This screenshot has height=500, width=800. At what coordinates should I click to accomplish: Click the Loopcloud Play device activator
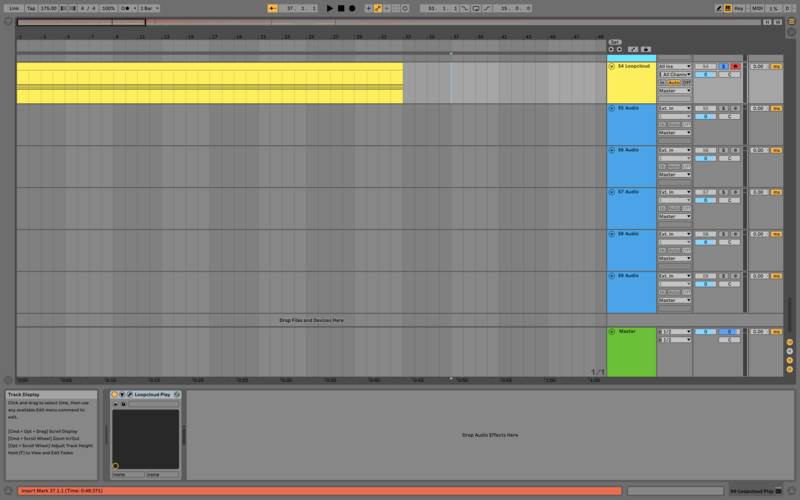[115, 395]
